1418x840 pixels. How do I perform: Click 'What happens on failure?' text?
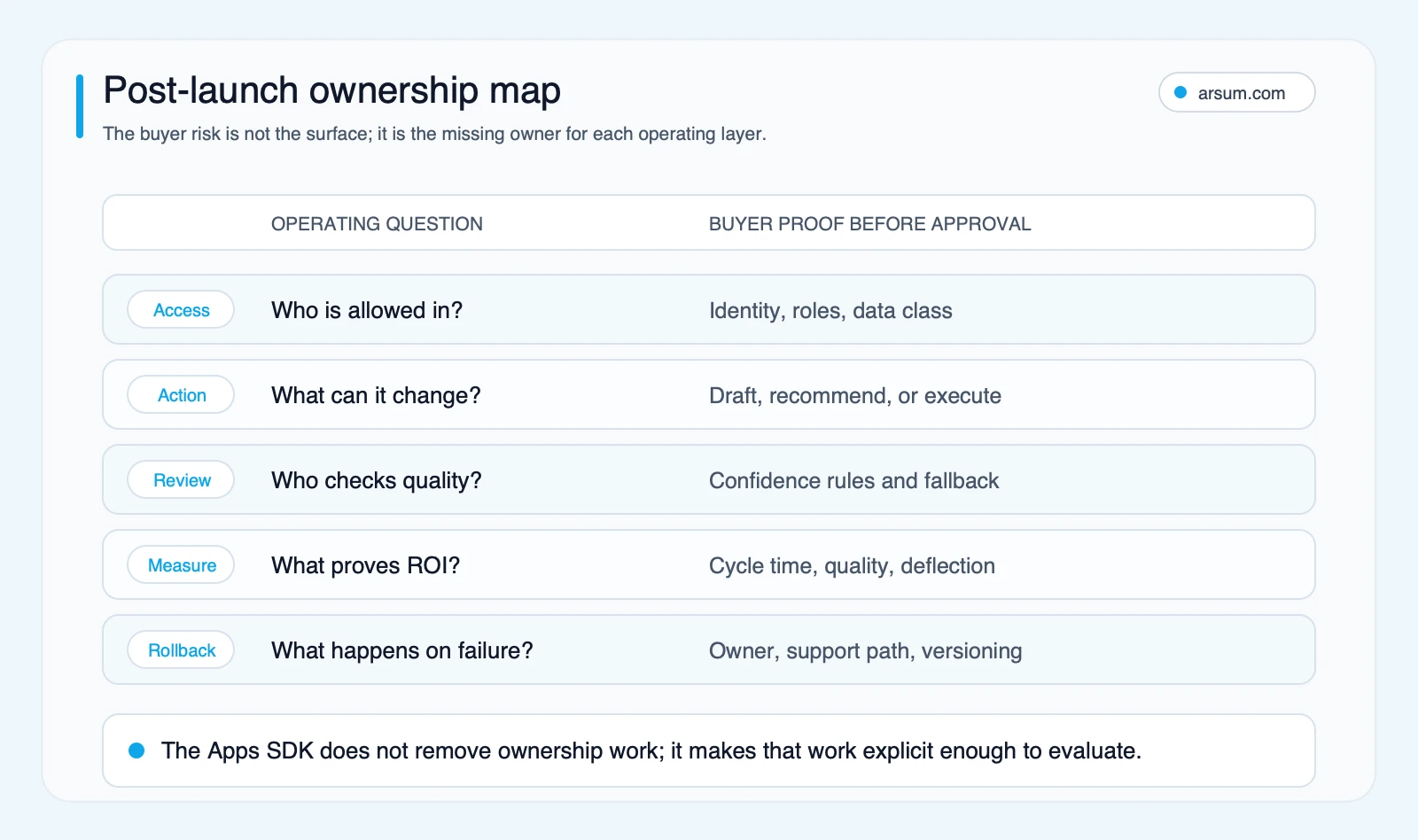402,650
